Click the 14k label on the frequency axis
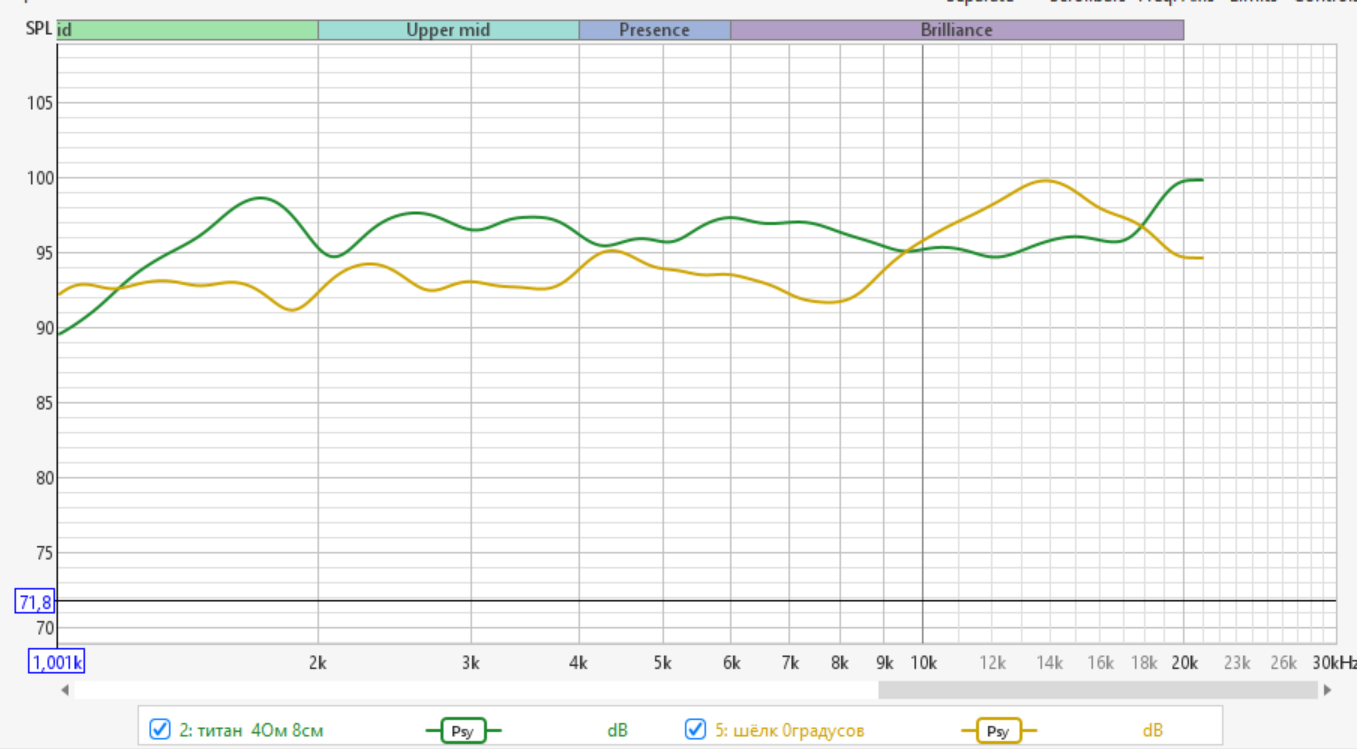Viewport: 1357px width, 749px height. (x=1050, y=662)
